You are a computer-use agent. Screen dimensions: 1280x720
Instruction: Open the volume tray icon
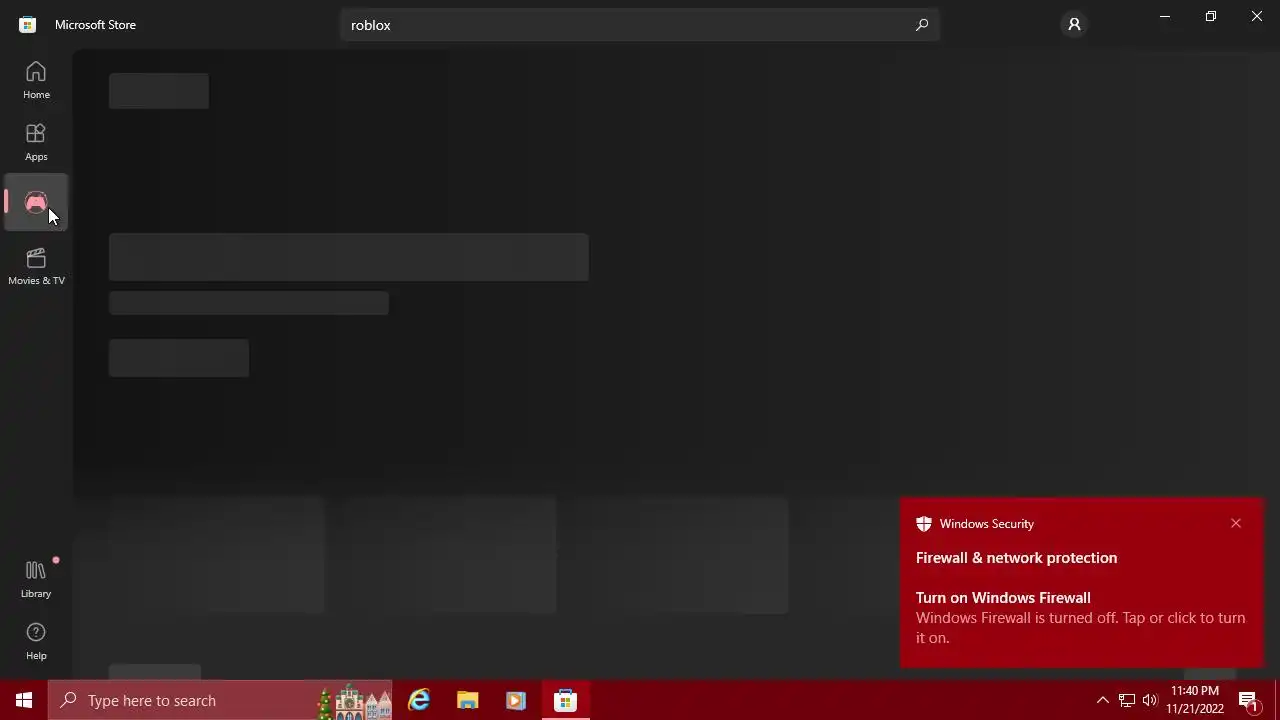pos(1150,700)
